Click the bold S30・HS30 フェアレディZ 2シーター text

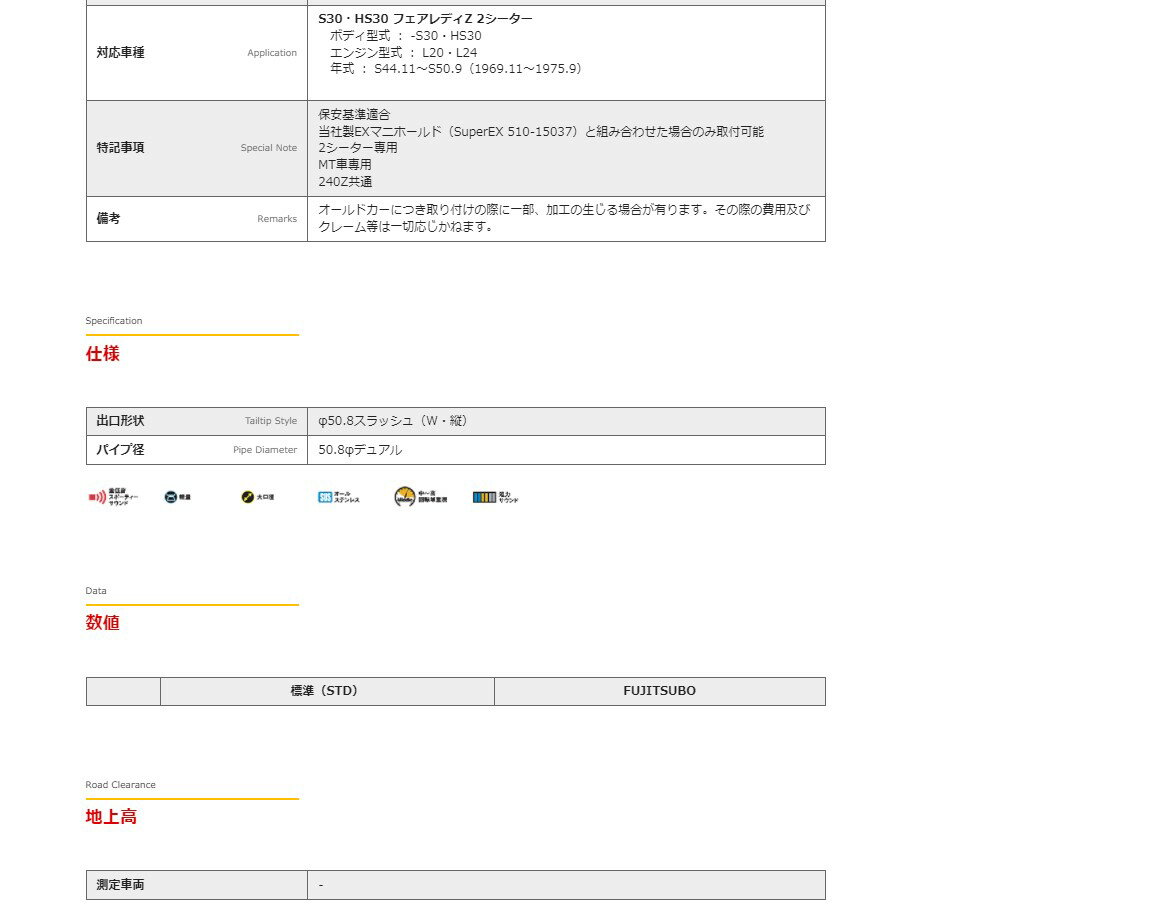(x=425, y=19)
